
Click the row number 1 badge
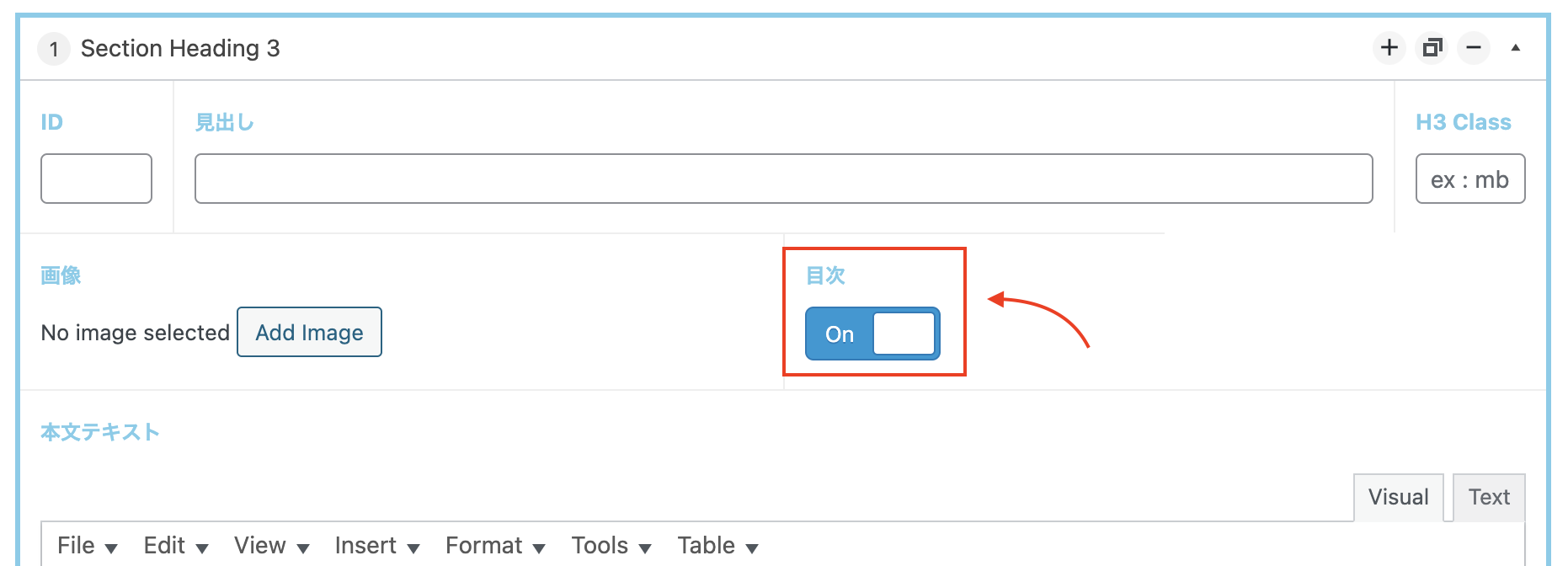click(54, 49)
